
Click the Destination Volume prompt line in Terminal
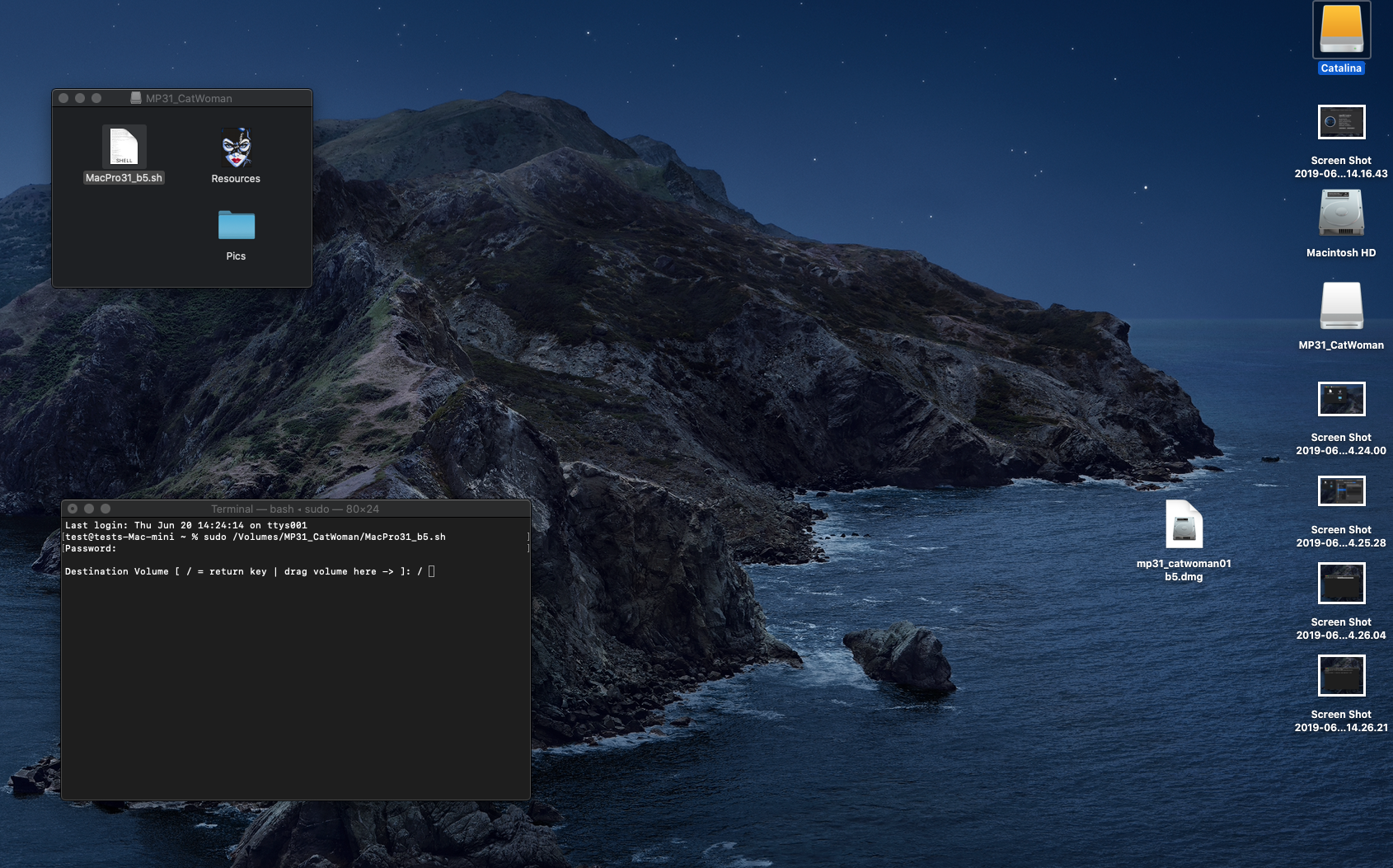tap(250, 571)
